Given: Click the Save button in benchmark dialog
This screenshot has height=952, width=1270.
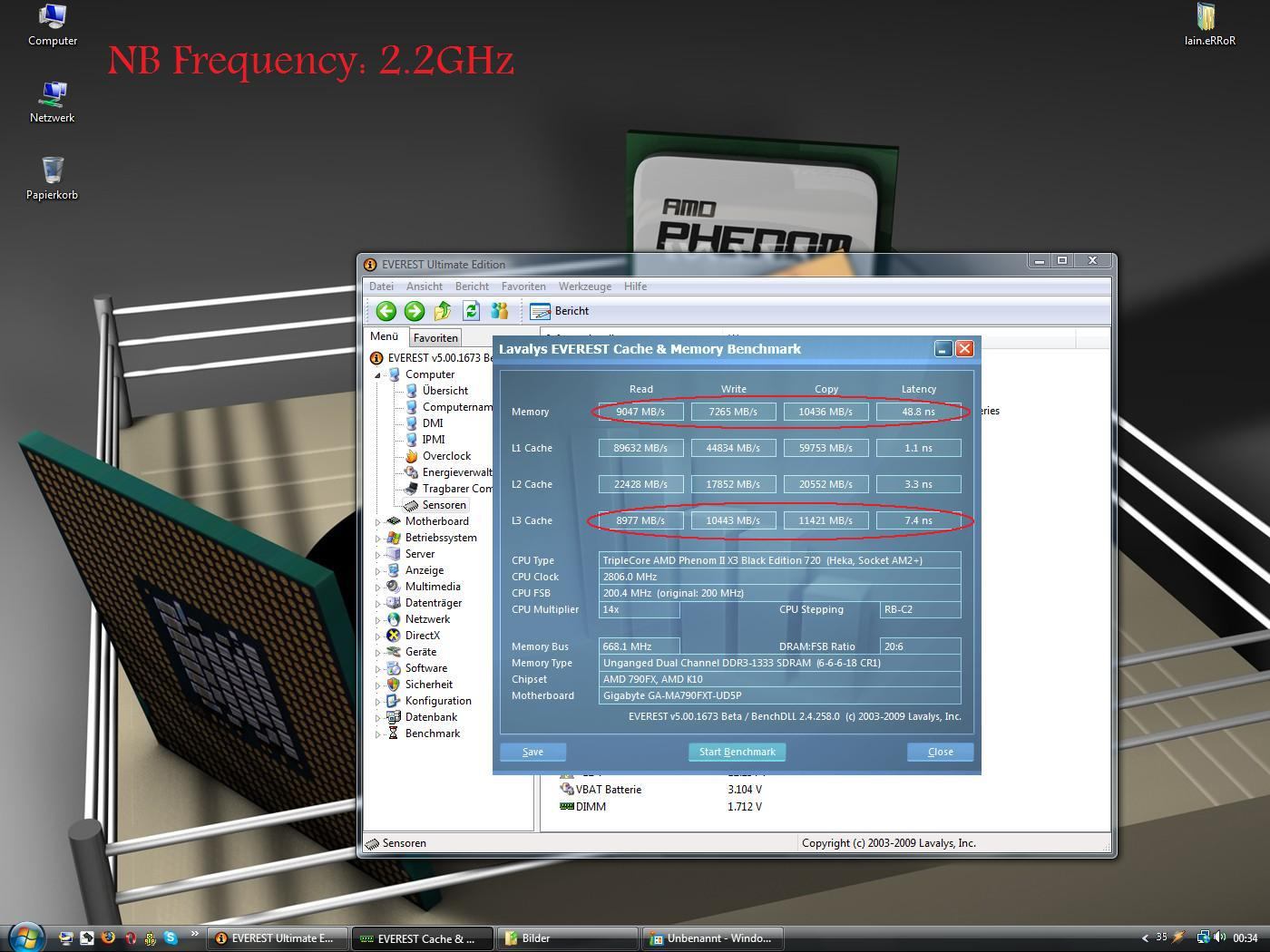Looking at the screenshot, I should pyautogui.click(x=532, y=752).
